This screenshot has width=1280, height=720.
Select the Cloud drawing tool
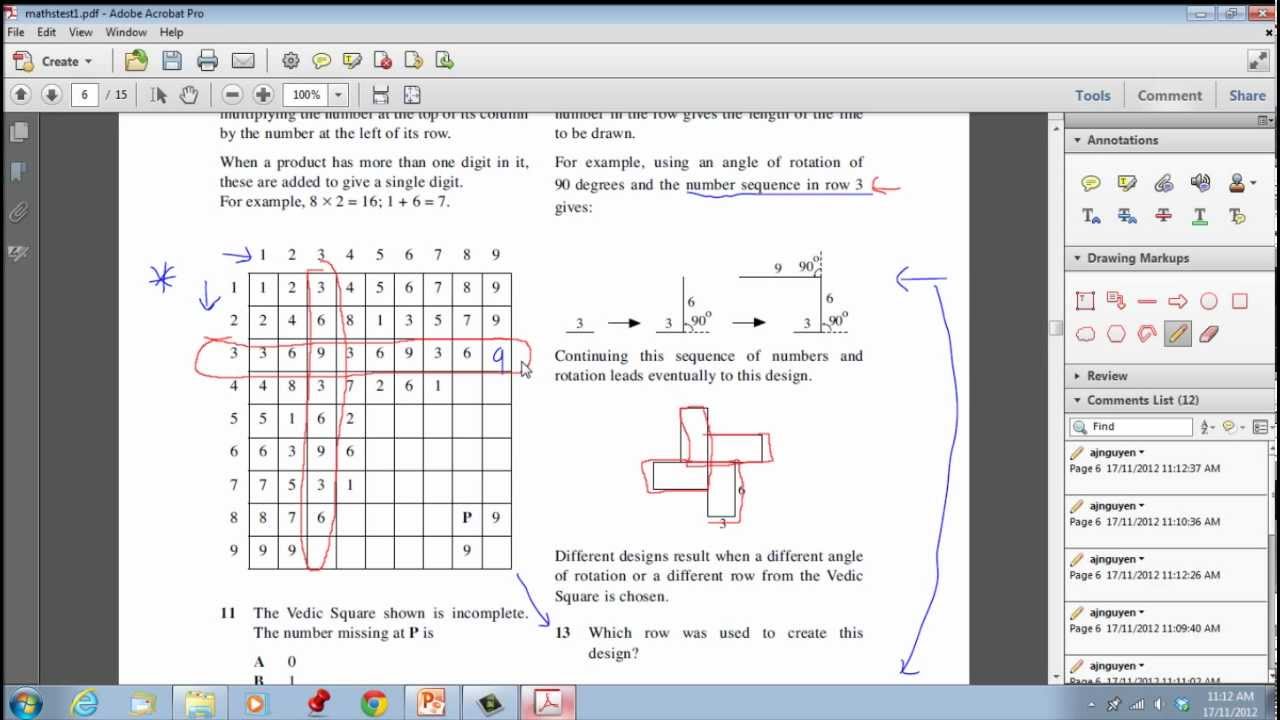click(1085, 334)
